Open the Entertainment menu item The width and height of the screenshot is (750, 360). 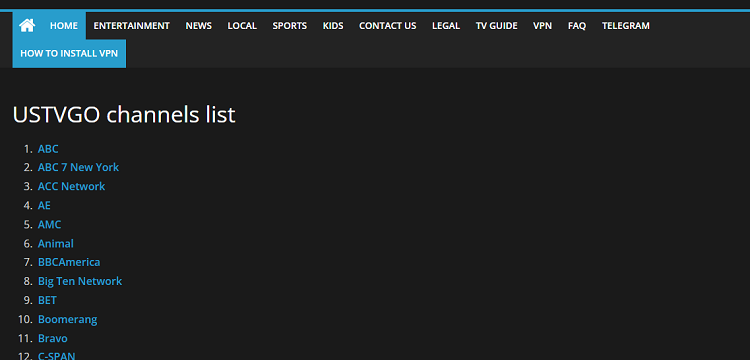click(x=132, y=26)
